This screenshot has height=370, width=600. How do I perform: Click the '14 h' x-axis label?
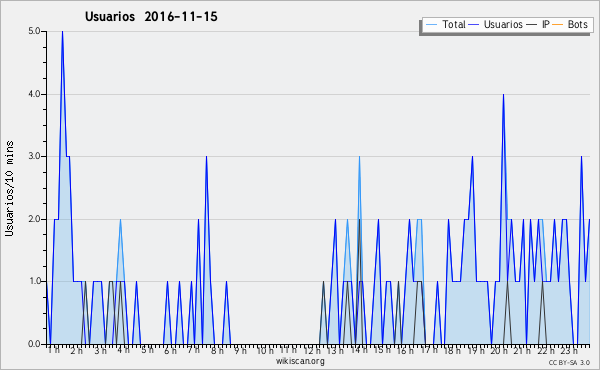point(359,350)
